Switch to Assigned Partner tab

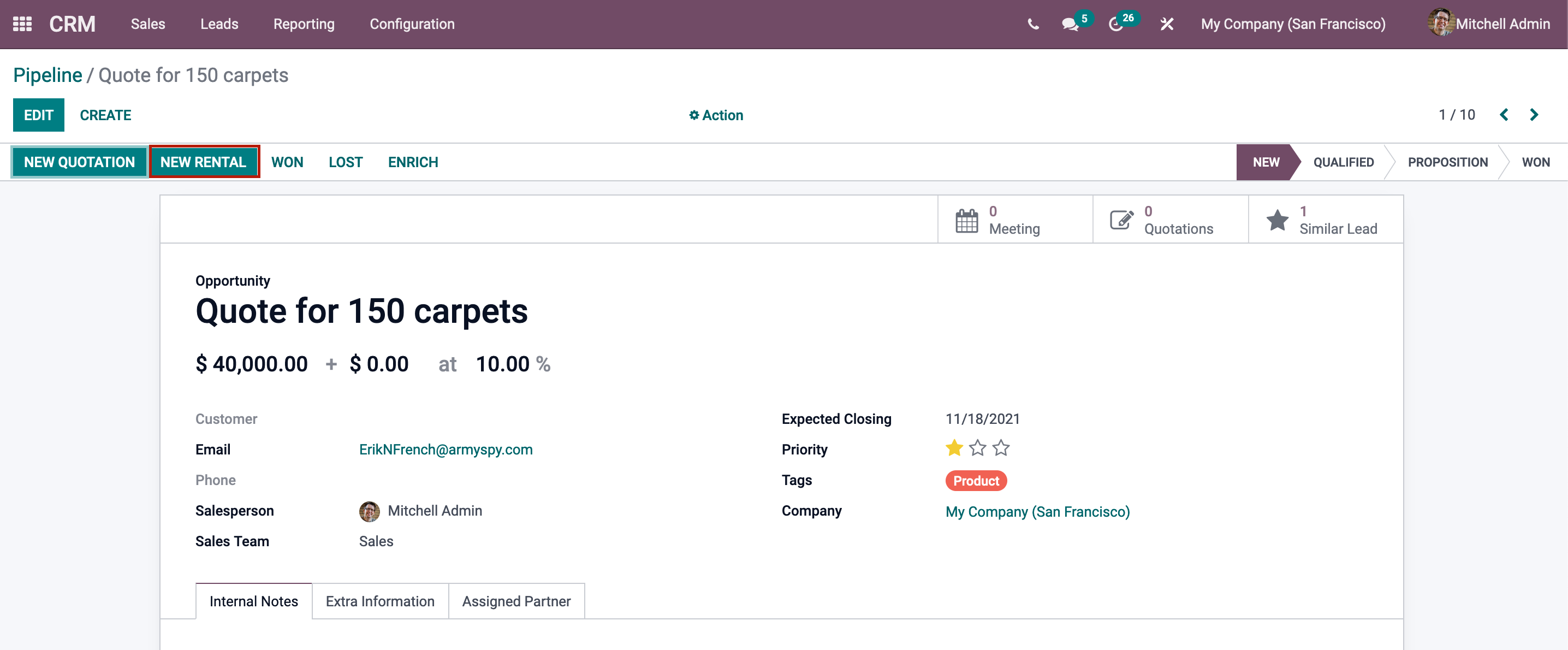point(516,601)
